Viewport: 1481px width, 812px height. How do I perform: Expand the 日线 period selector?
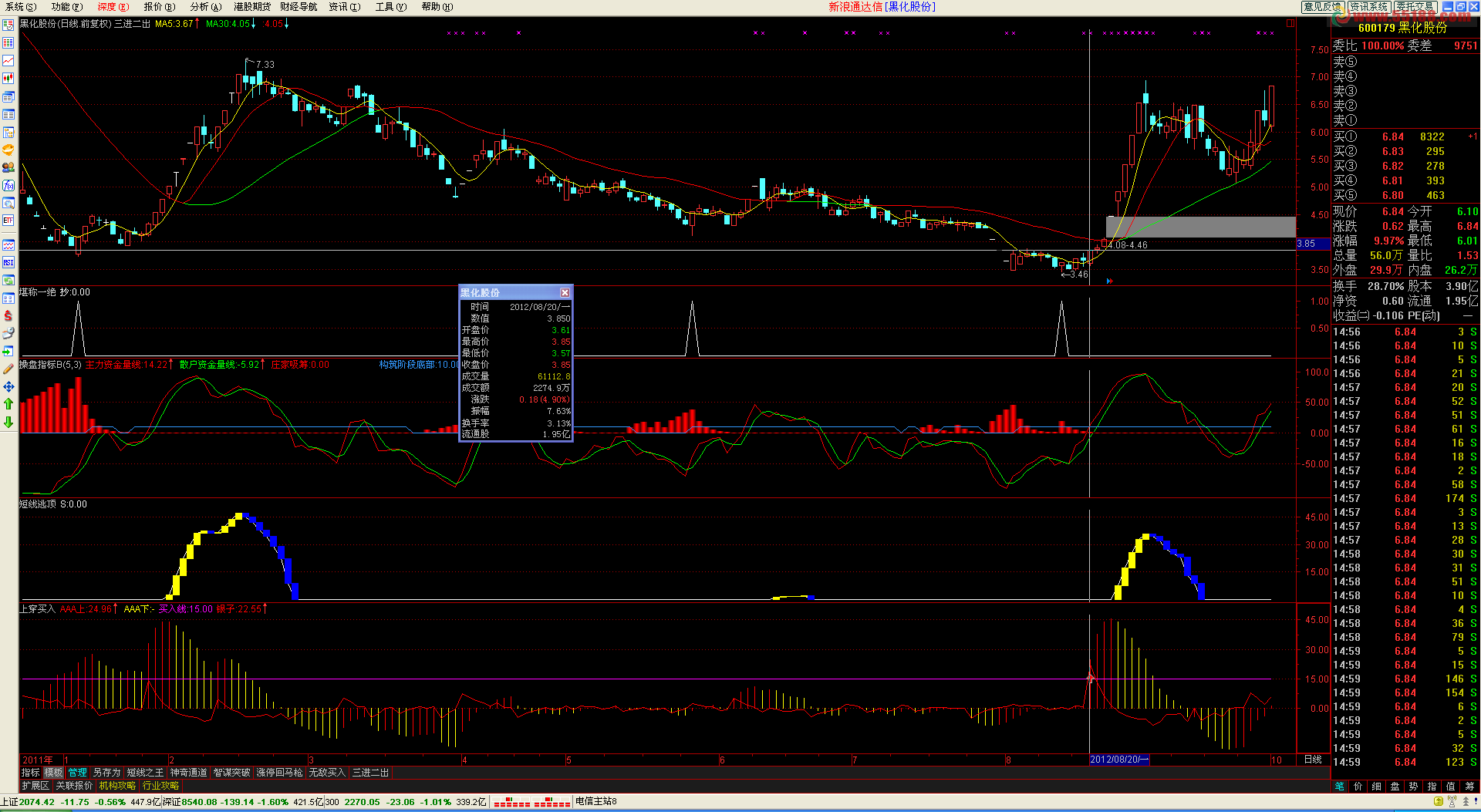[1313, 760]
